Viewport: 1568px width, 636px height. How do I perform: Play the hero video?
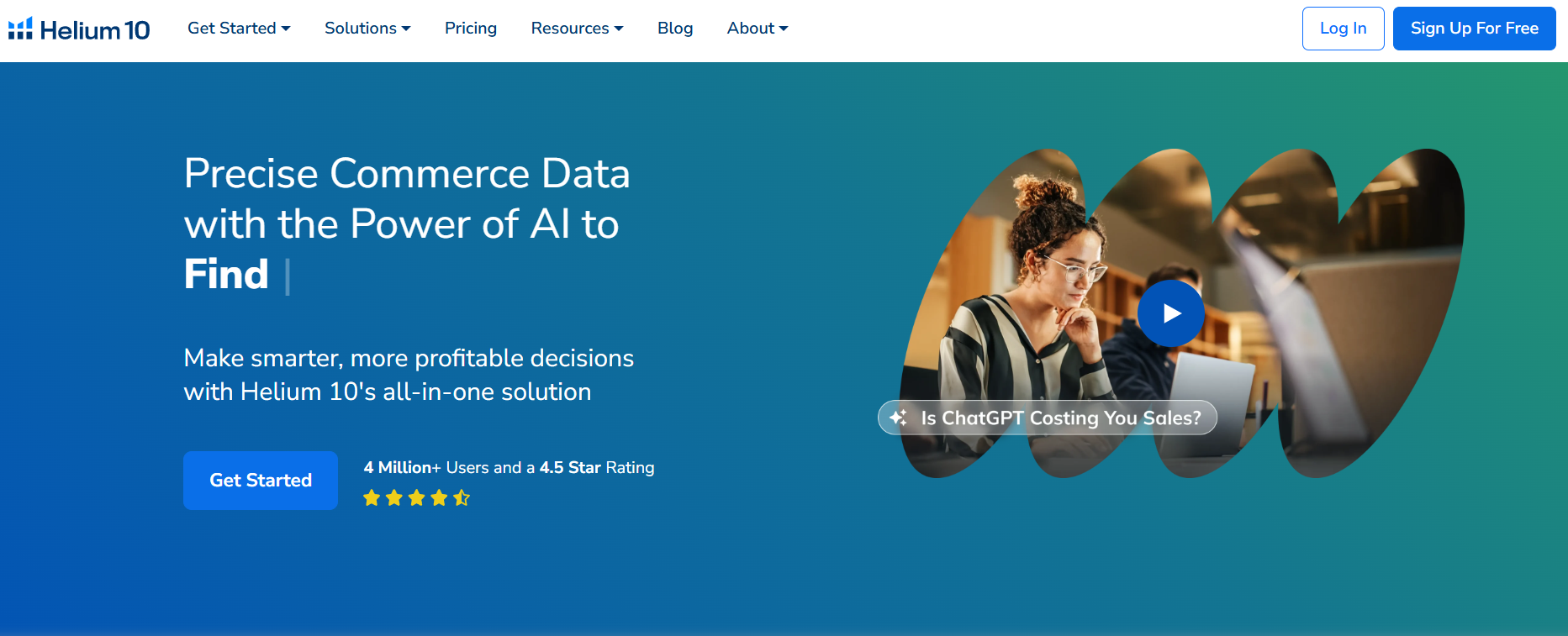click(1171, 313)
